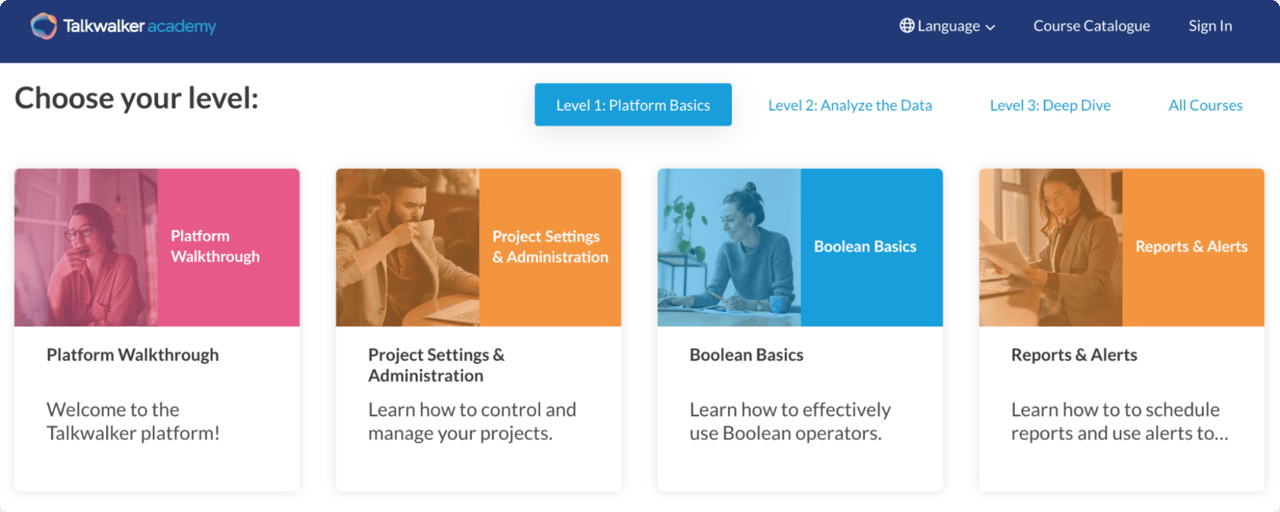Open the Boolean Basics photo thumbnail
This screenshot has height=512, width=1280.
pyautogui.click(x=729, y=247)
